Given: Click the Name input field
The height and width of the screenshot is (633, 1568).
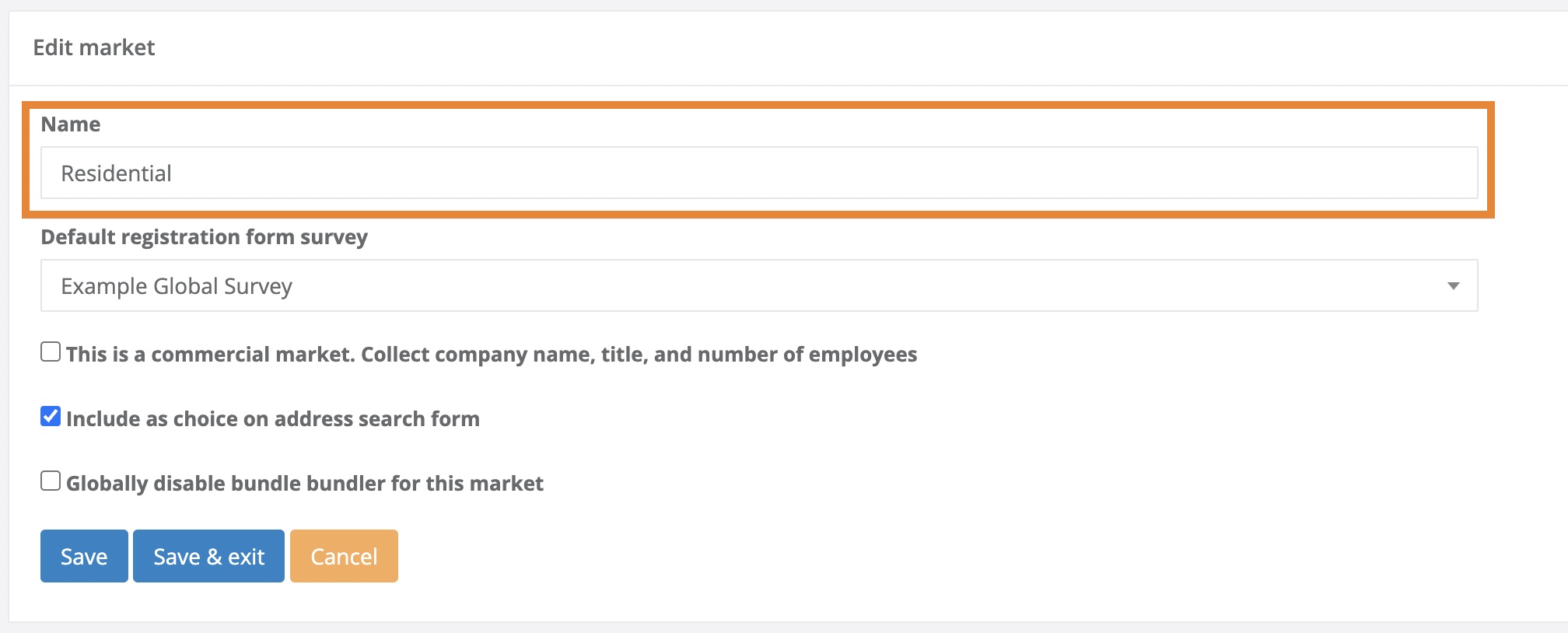Looking at the screenshot, I should pos(758,173).
